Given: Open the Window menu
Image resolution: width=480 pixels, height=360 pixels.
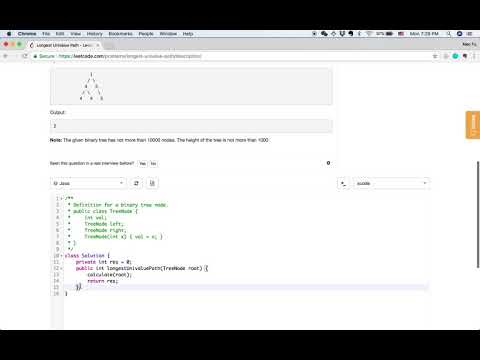Looking at the screenshot, I should 168,34.
